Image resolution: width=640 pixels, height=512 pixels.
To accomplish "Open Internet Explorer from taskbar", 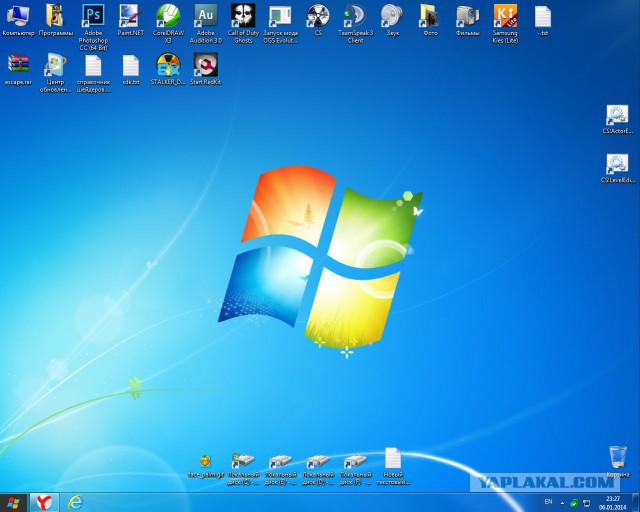I will click(x=75, y=503).
